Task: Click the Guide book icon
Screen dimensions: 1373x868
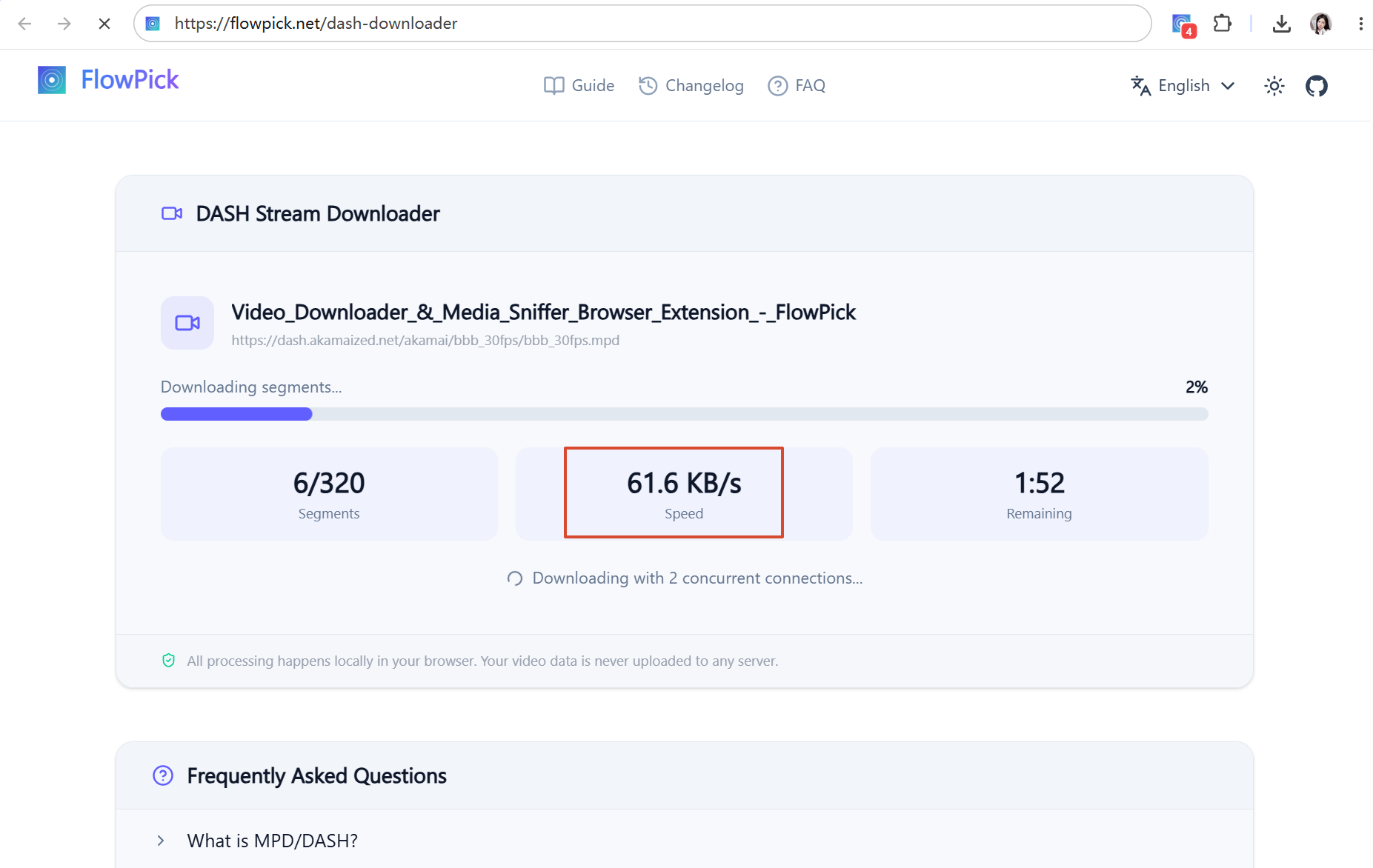Action: pos(553,86)
